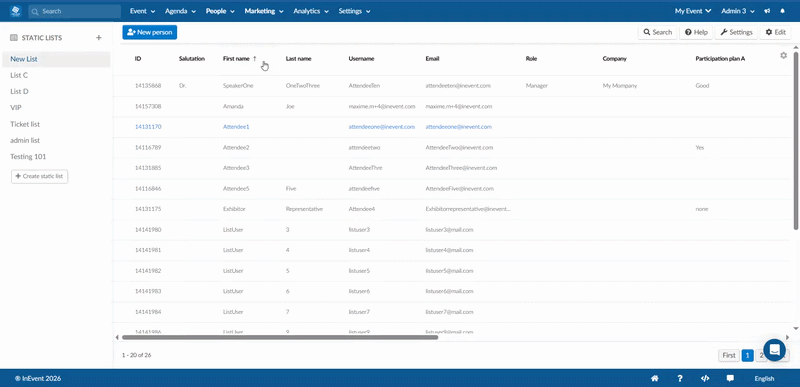Click the New person button

coord(149,32)
